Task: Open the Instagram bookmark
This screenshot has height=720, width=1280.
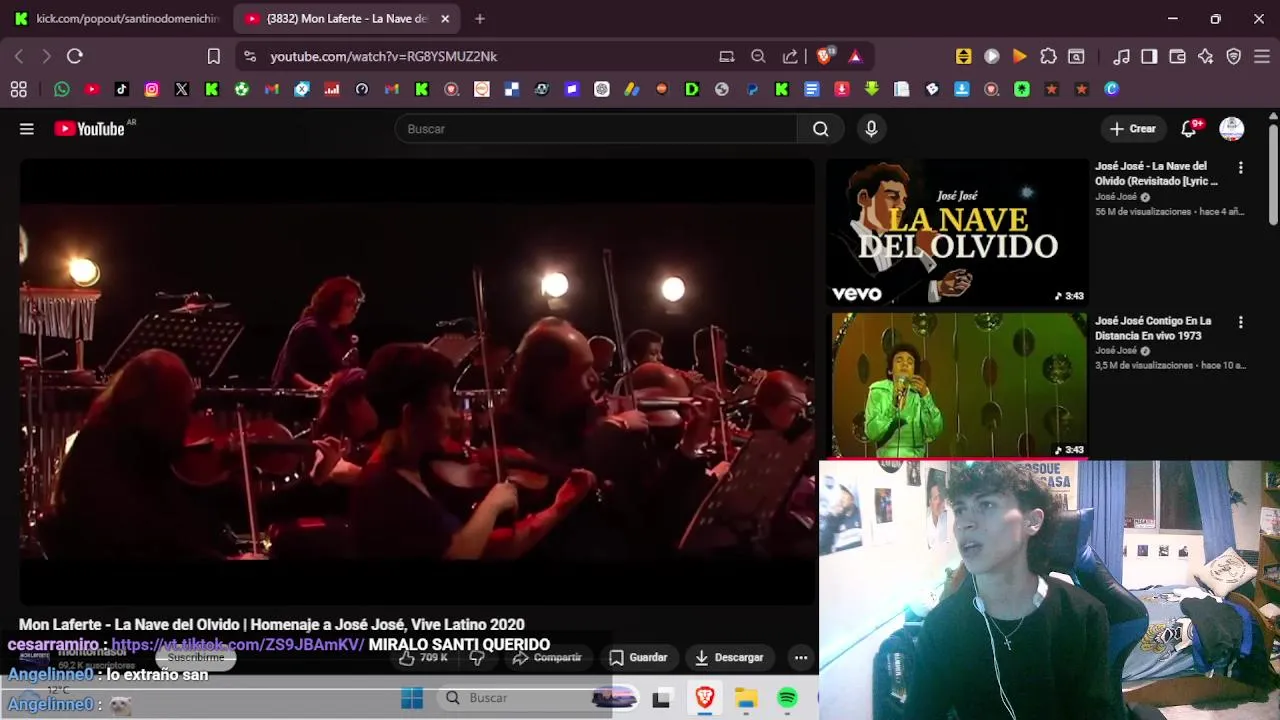Action: (152, 89)
